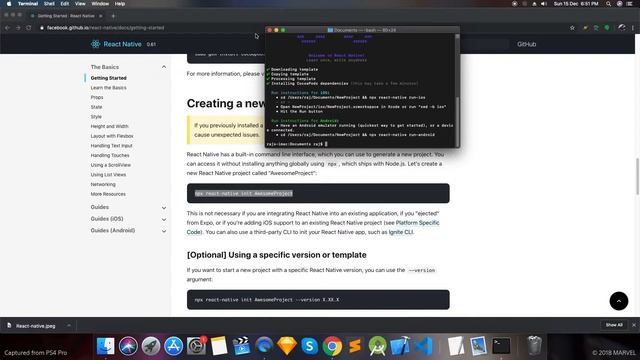Open Learn the Basics doc
This screenshot has height=360, width=640.
[x=109, y=87]
